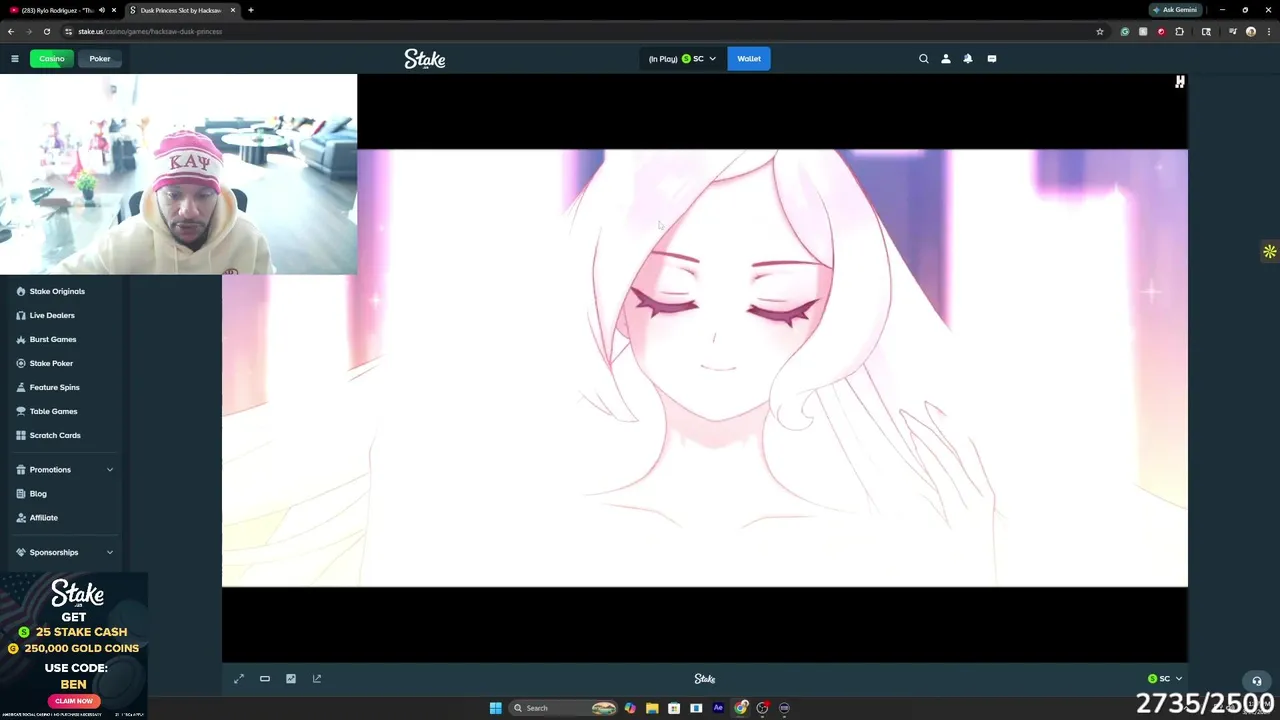
Task: Open Stake Originals in sidebar
Action: pyautogui.click(x=57, y=291)
